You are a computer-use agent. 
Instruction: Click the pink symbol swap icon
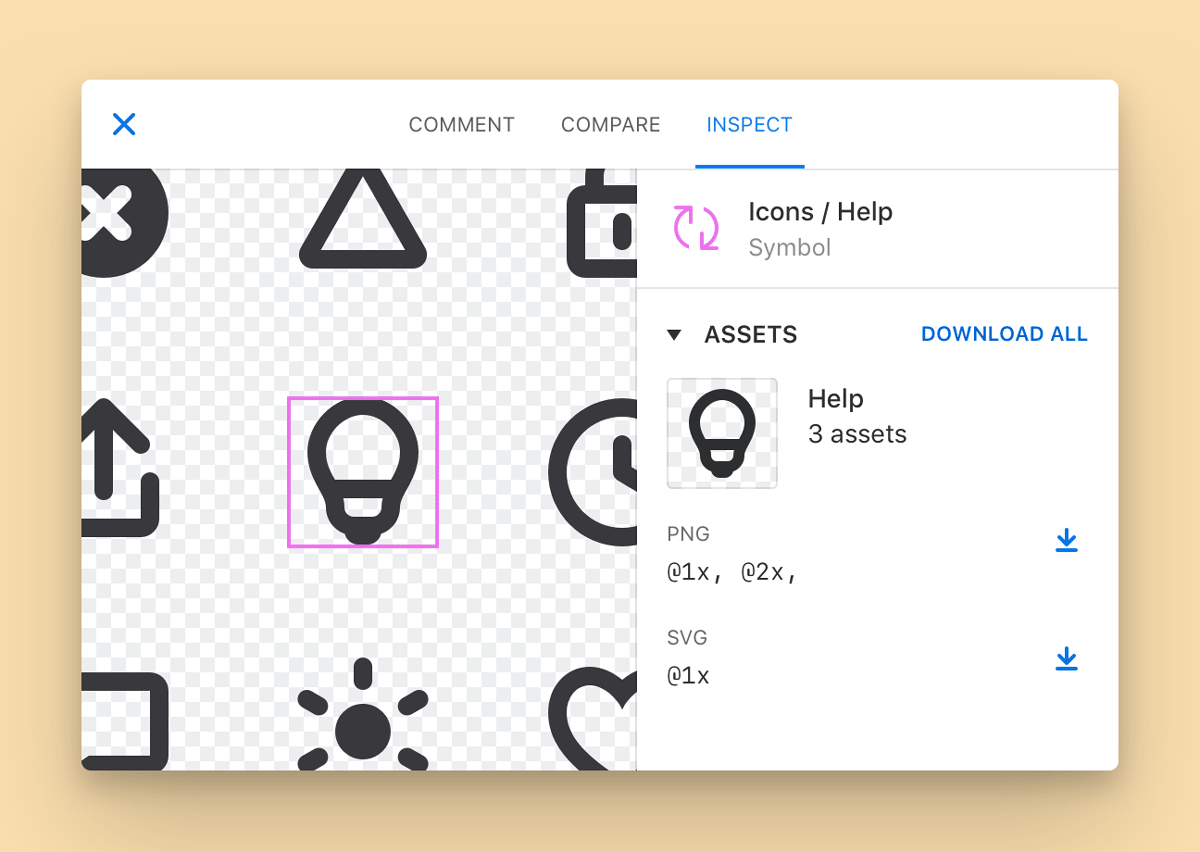coord(697,229)
